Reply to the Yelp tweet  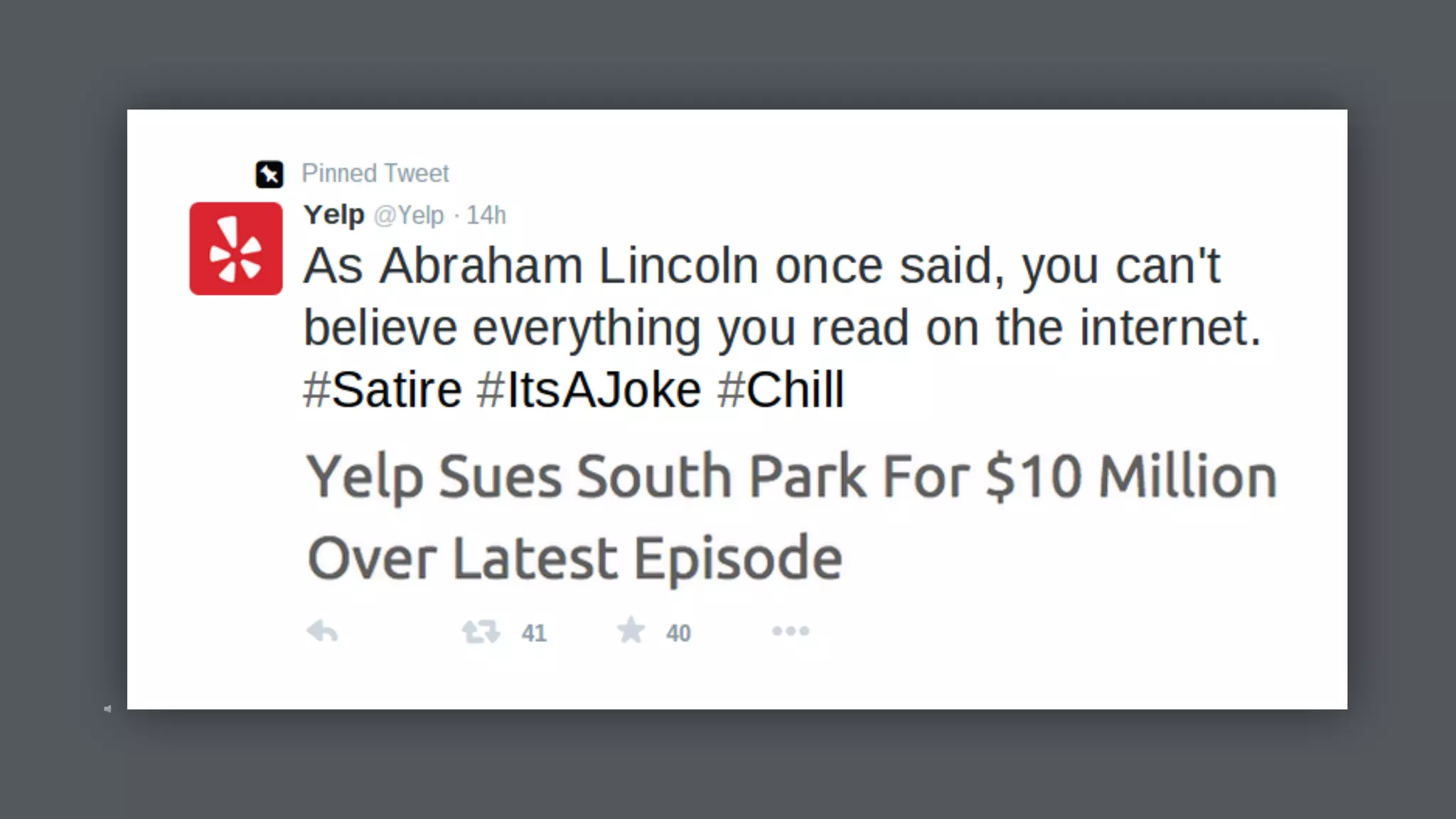pyautogui.click(x=322, y=631)
